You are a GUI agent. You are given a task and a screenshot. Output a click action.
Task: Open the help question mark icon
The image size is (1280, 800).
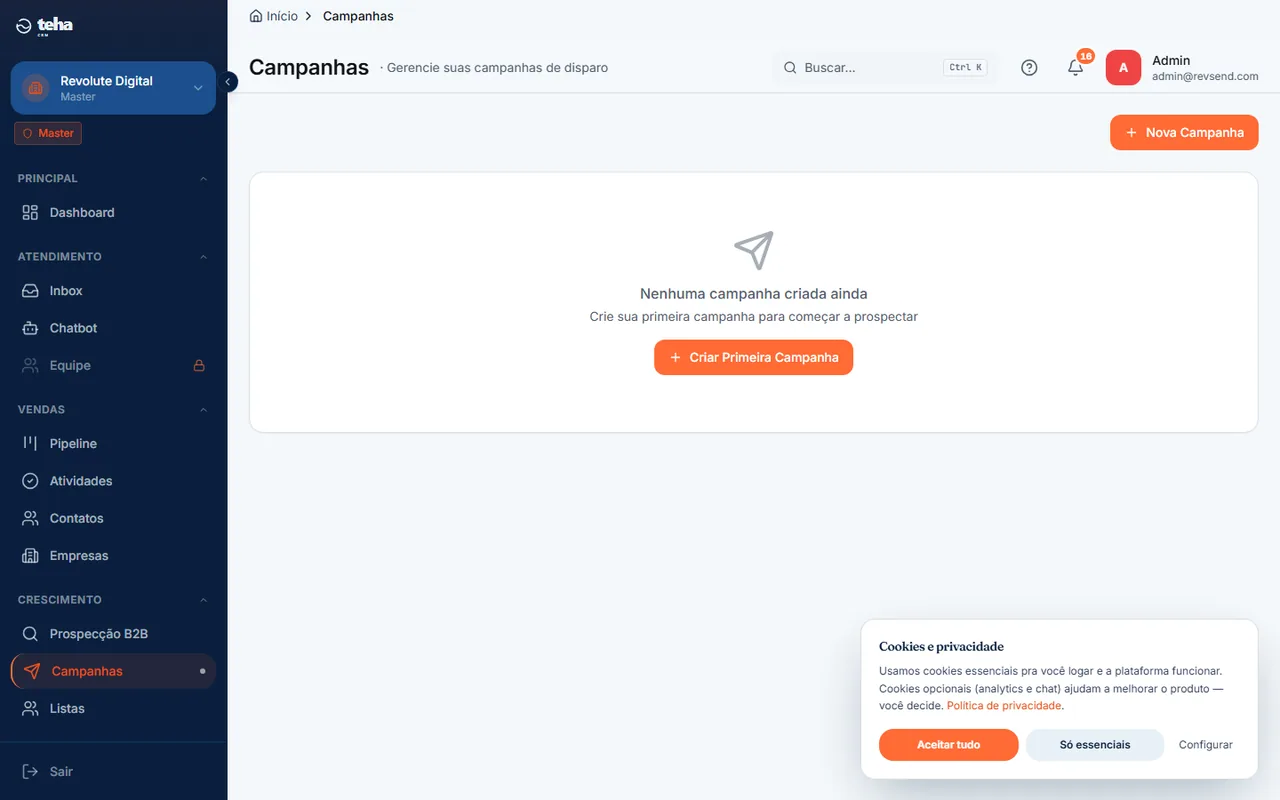pyautogui.click(x=1029, y=68)
